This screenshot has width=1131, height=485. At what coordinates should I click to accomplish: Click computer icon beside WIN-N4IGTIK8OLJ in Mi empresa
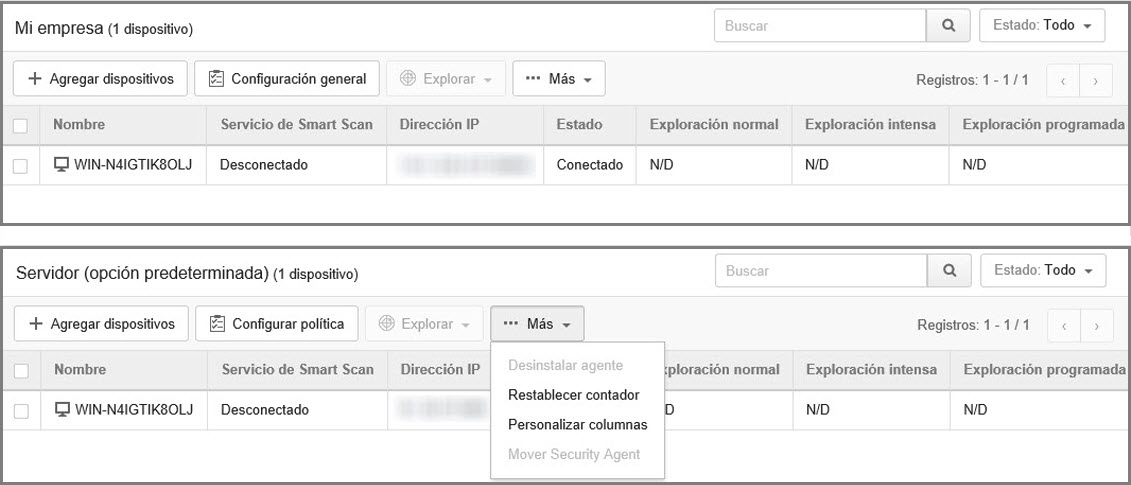(61, 165)
